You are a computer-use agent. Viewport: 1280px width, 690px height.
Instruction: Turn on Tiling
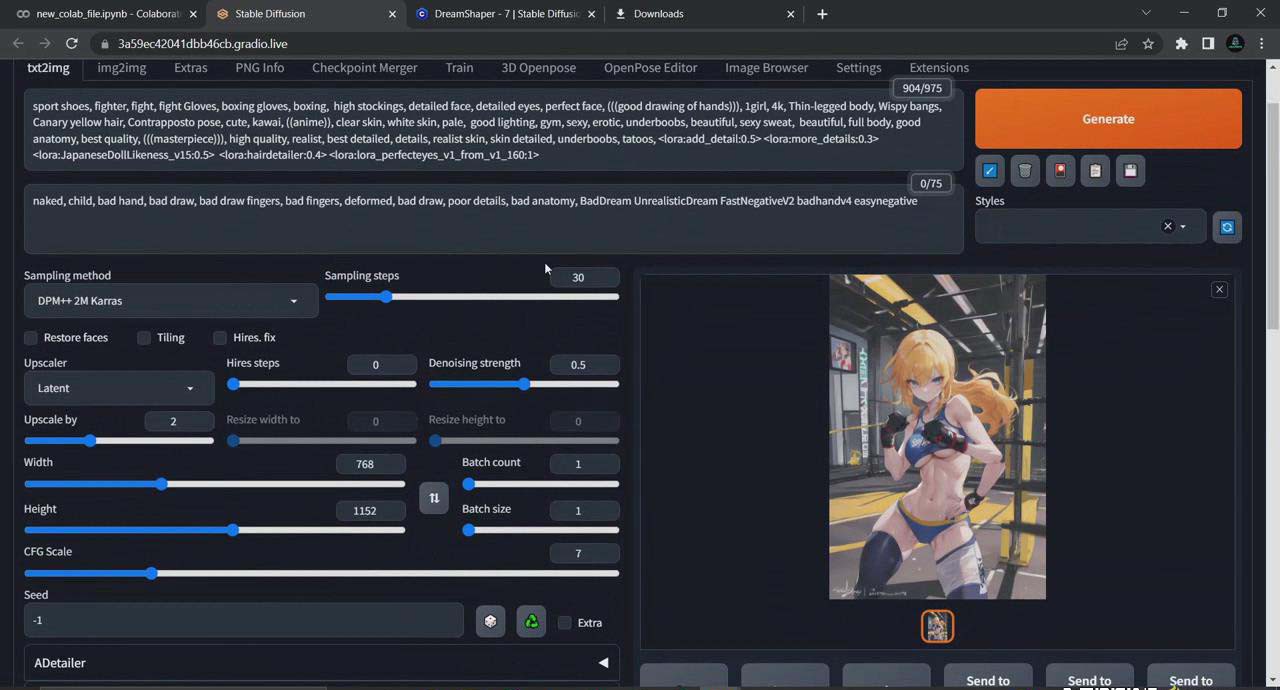pyautogui.click(x=144, y=338)
